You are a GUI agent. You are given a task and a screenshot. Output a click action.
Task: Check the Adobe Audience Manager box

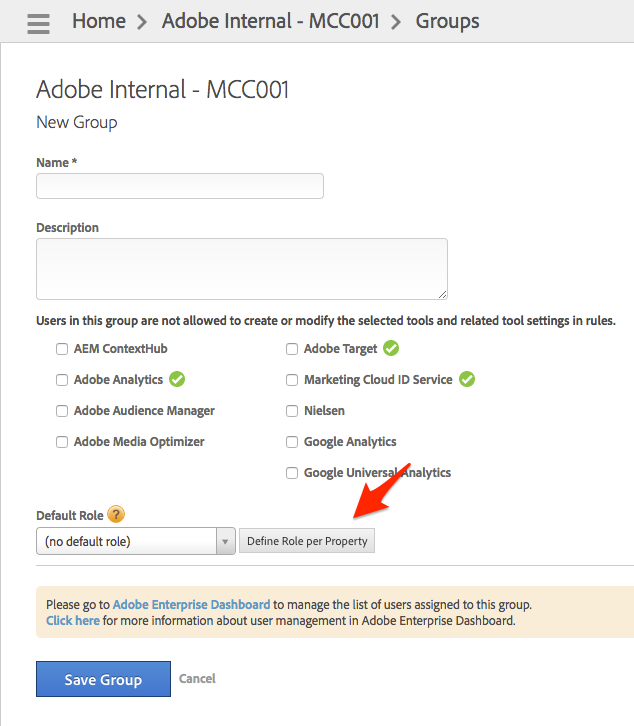tap(63, 411)
